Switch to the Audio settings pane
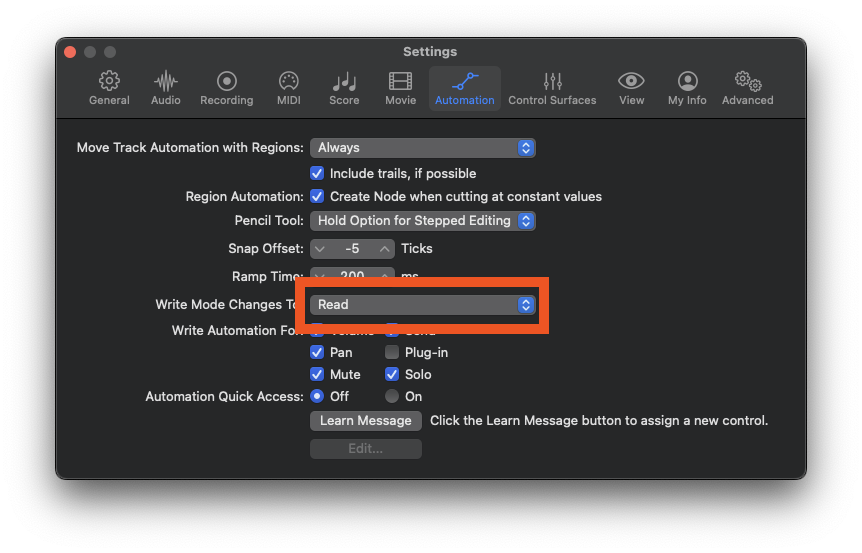 point(166,88)
